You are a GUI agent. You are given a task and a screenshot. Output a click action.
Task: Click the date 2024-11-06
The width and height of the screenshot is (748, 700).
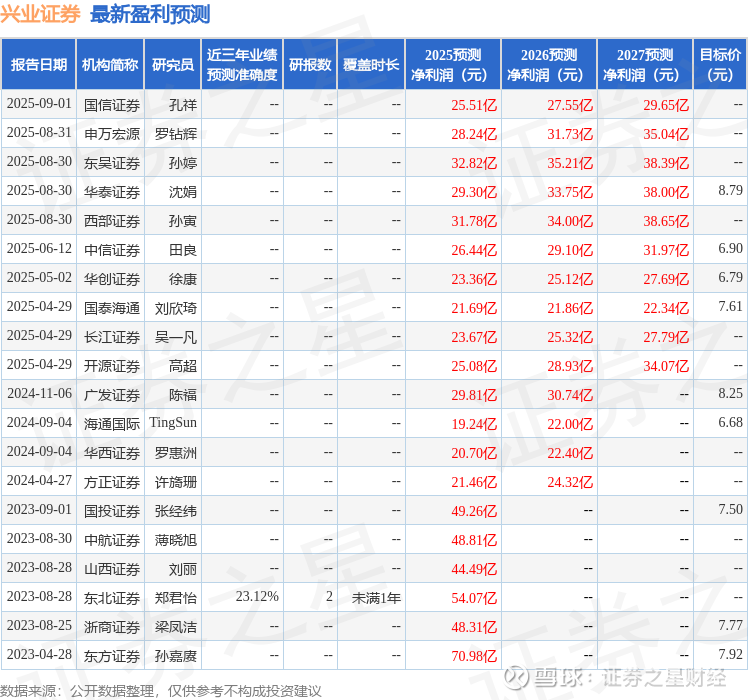(x=39, y=394)
